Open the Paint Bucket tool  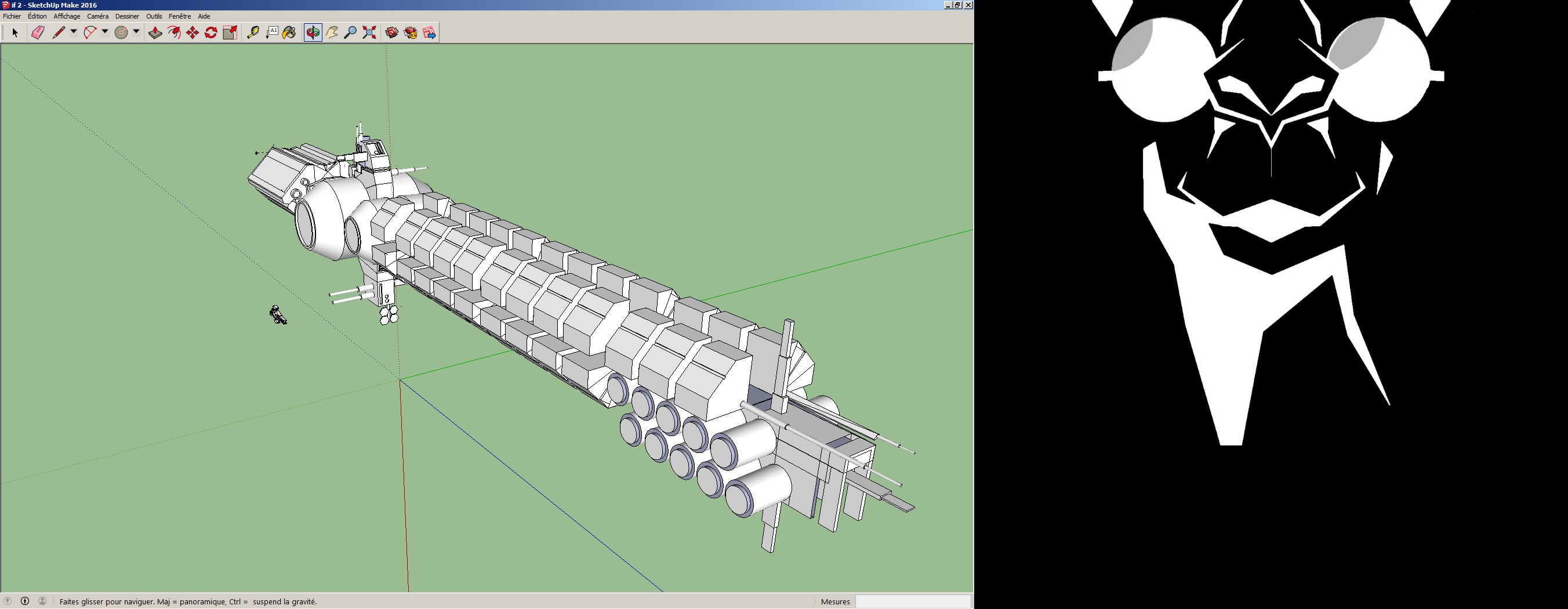point(290,33)
